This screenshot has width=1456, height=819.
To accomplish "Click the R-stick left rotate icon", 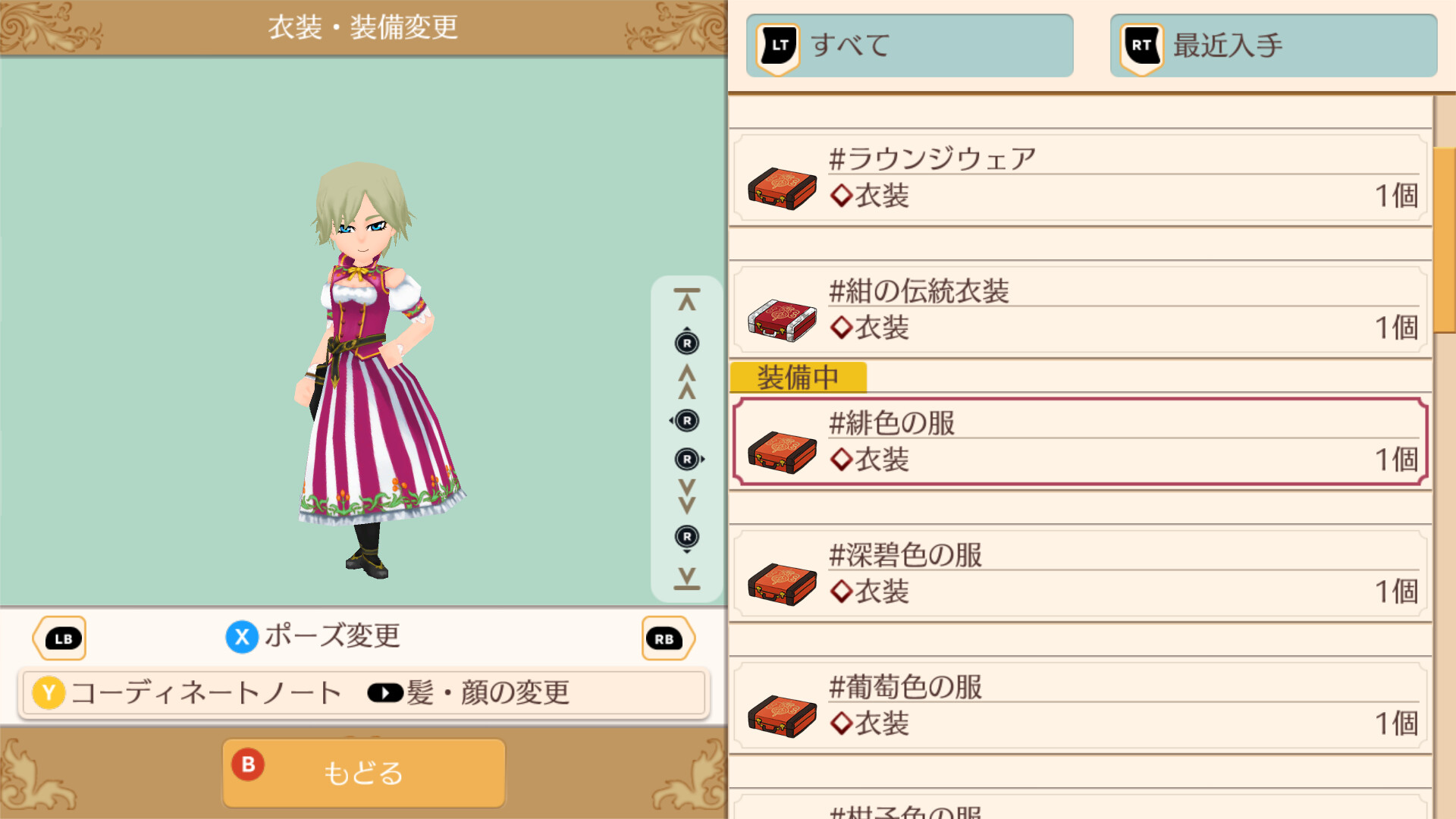I will pyautogui.click(x=685, y=420).
